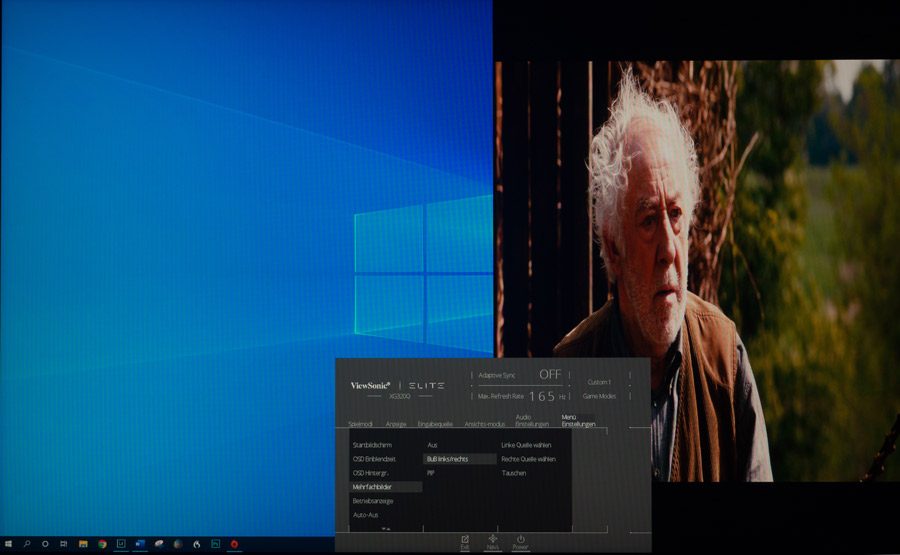Click Rechte Quelle wählen

point(529,459)
